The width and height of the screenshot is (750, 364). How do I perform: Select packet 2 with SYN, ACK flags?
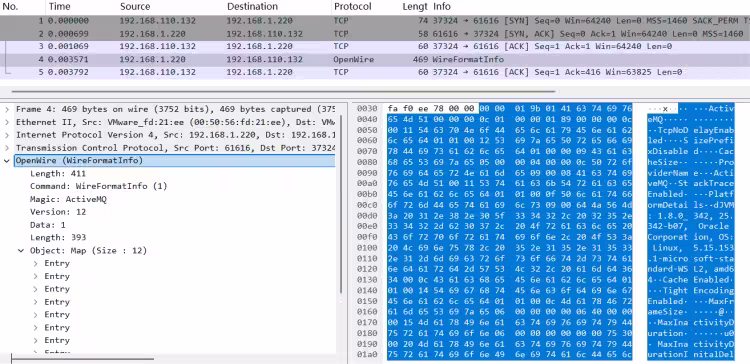coord(375,34)
